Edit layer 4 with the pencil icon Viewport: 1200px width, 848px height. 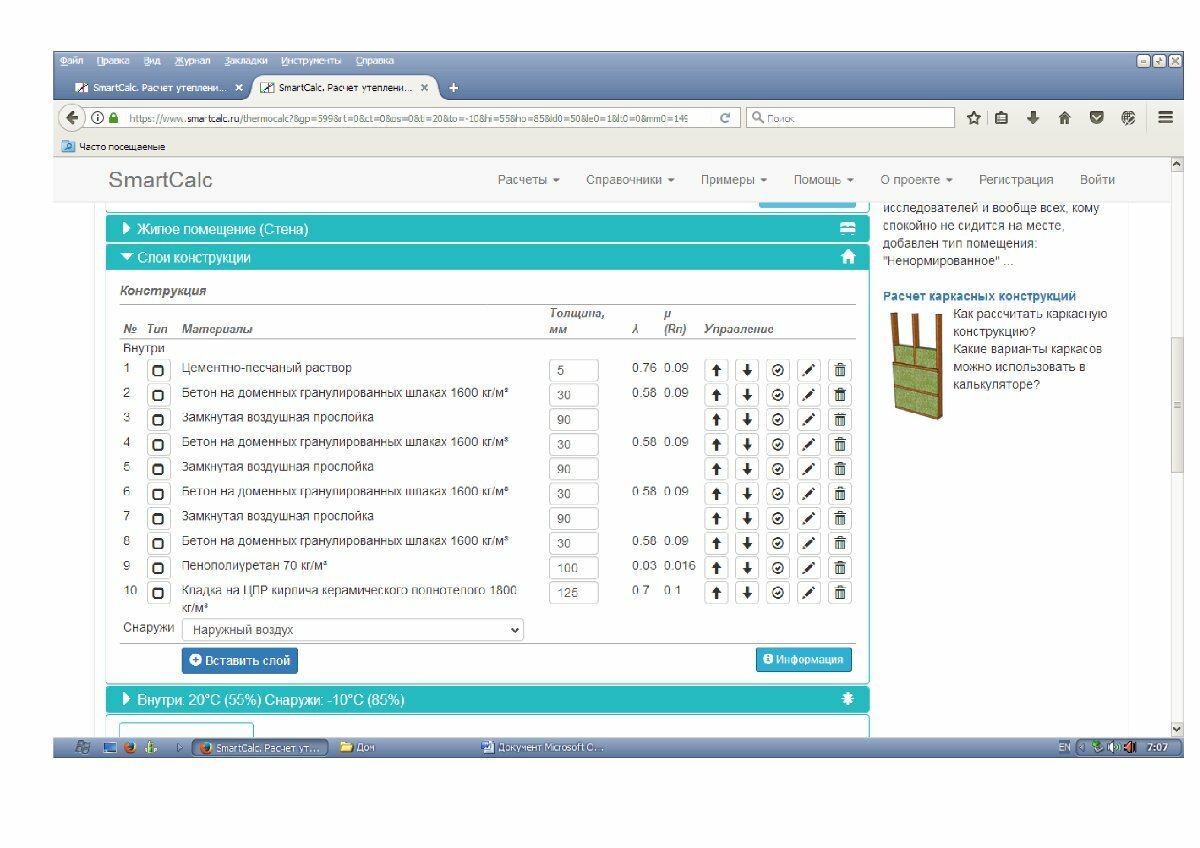(809, 444)
